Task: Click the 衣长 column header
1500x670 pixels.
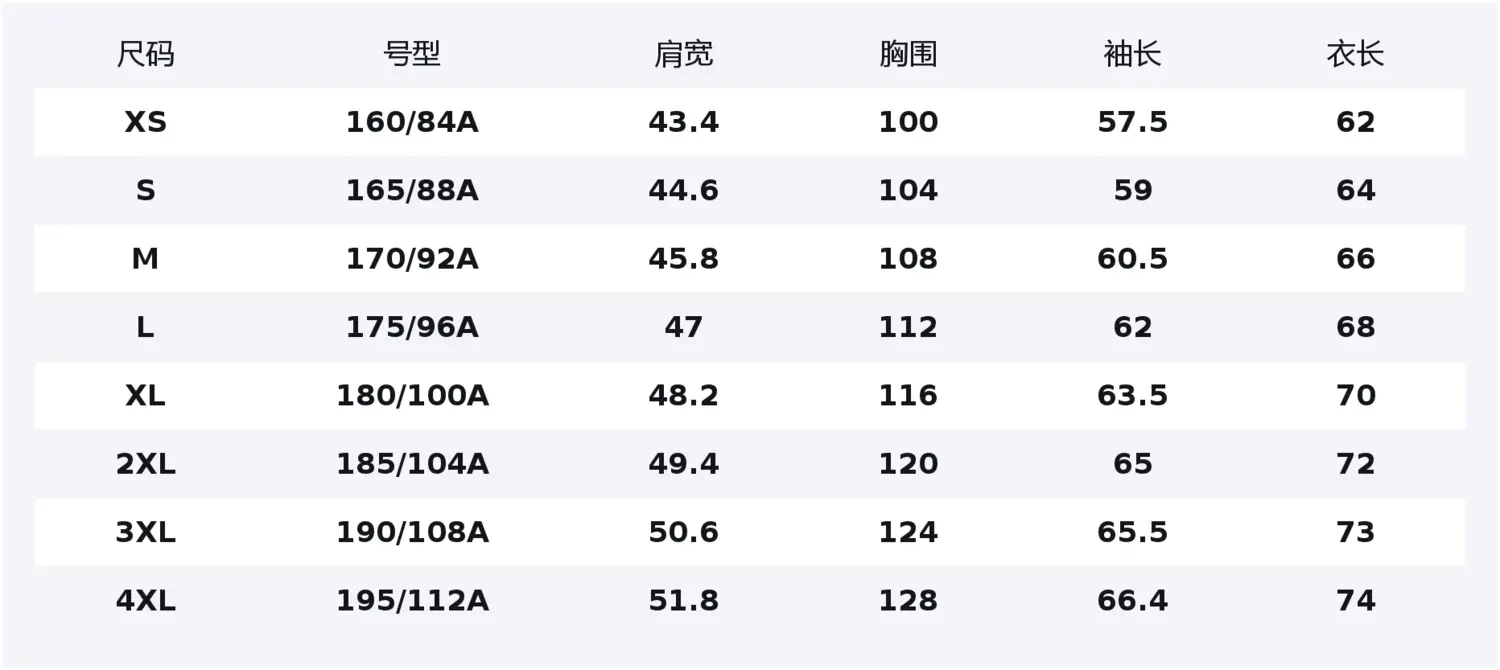Action: (1355, 54)
